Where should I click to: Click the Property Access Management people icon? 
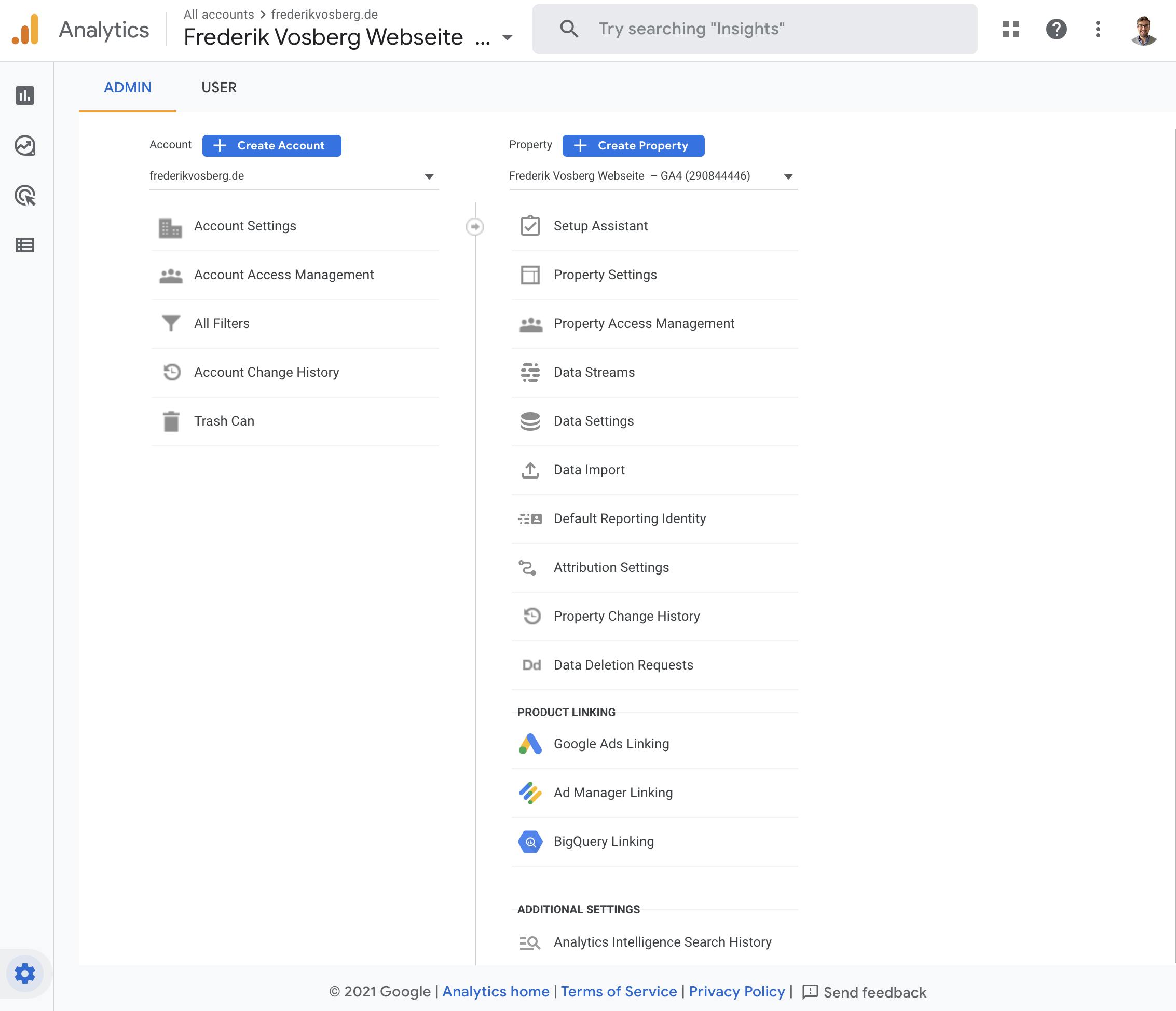click(531, 325)
